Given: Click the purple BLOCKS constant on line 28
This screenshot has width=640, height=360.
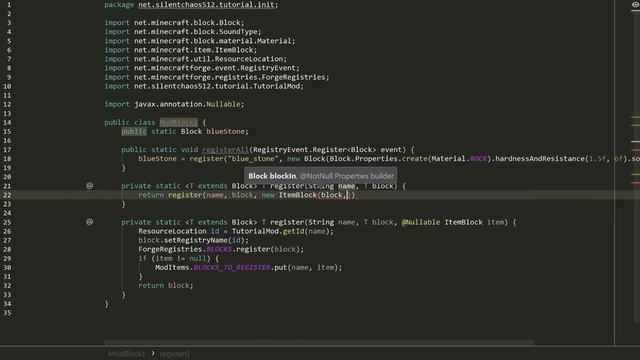Looking at the screenshot, I should tap(219, 249).
